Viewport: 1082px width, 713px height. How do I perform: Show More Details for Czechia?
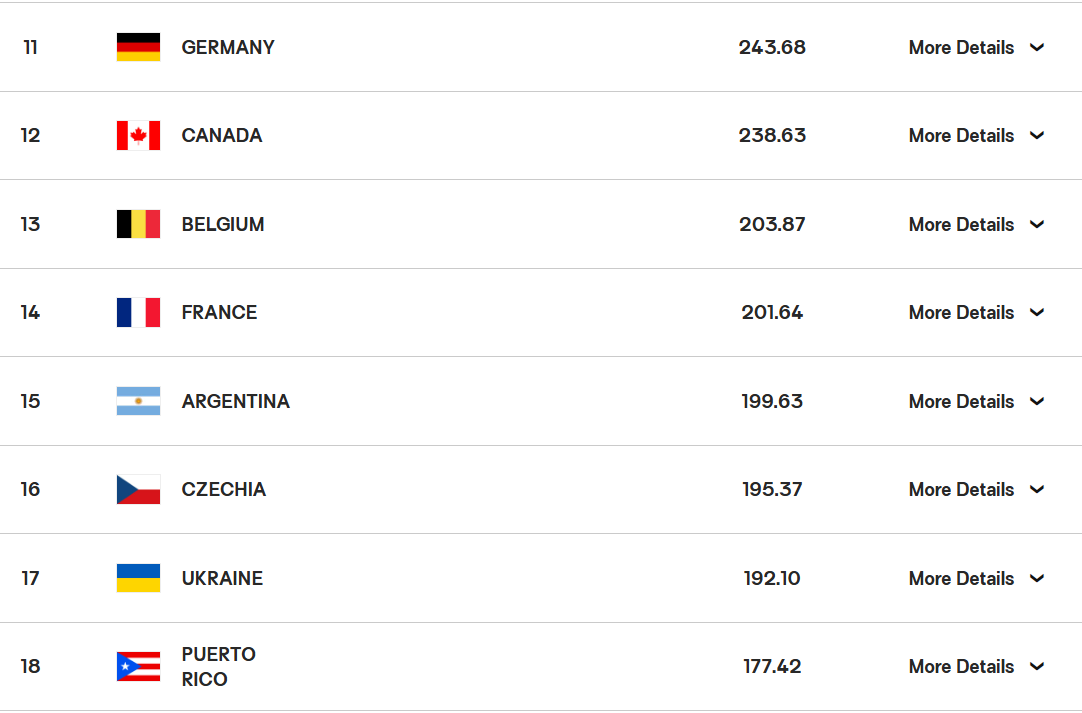pyautogui.click(x=976, y=489)
